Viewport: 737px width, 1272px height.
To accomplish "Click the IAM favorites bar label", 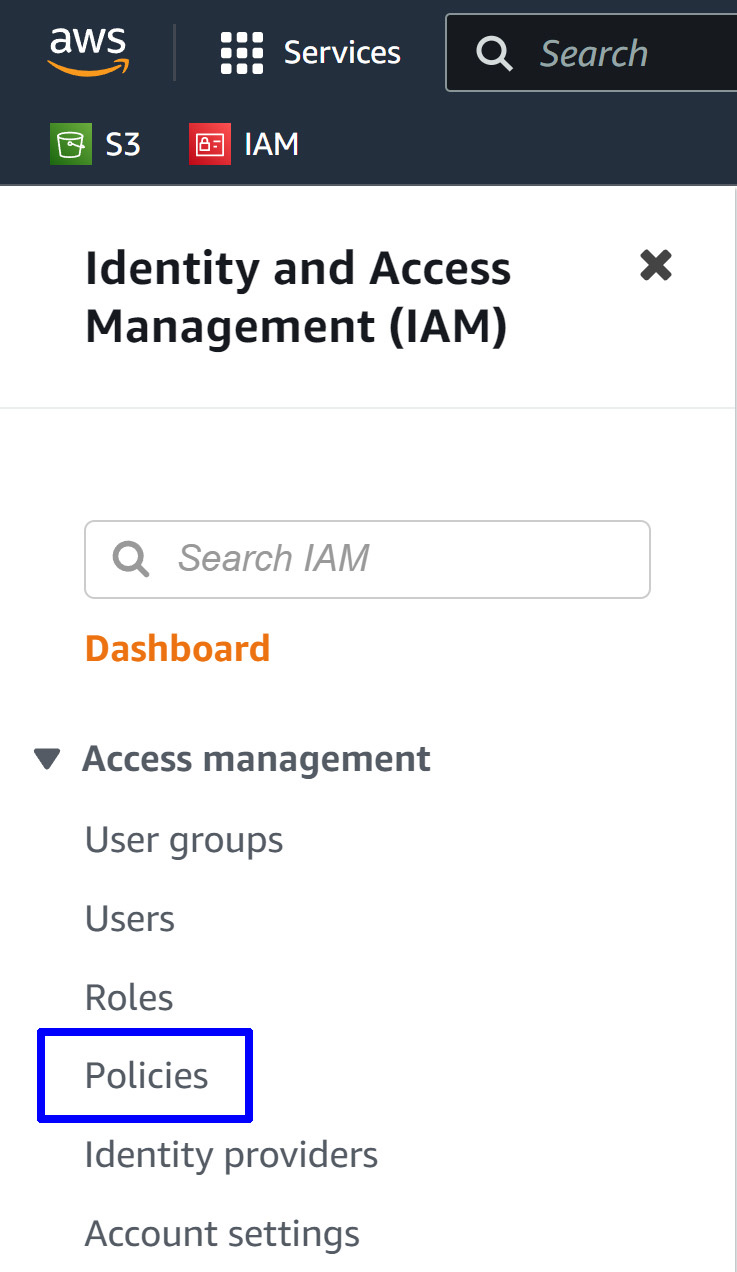I will (x=272, y=144).
